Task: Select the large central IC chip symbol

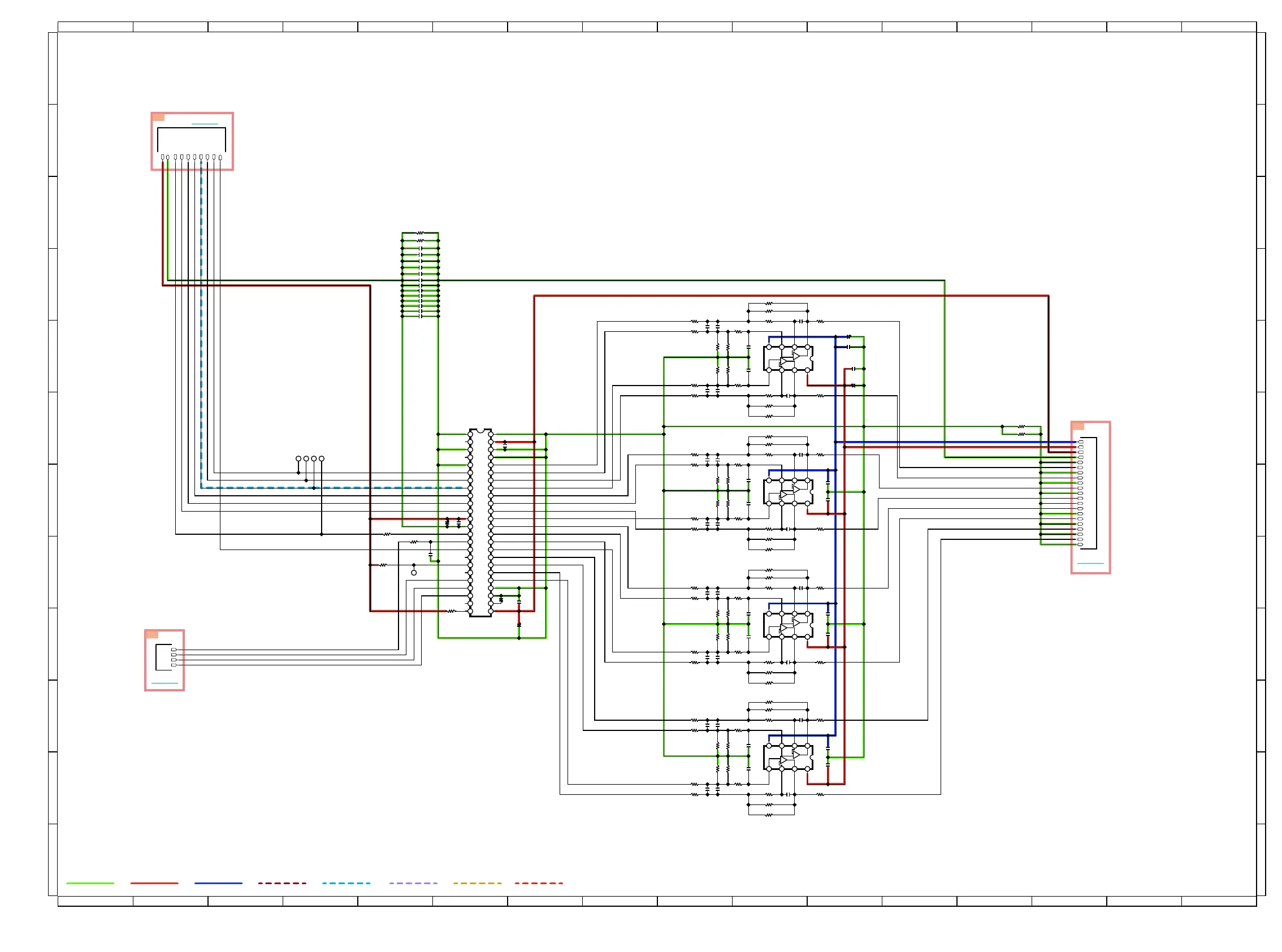Action: pos(480,523)
